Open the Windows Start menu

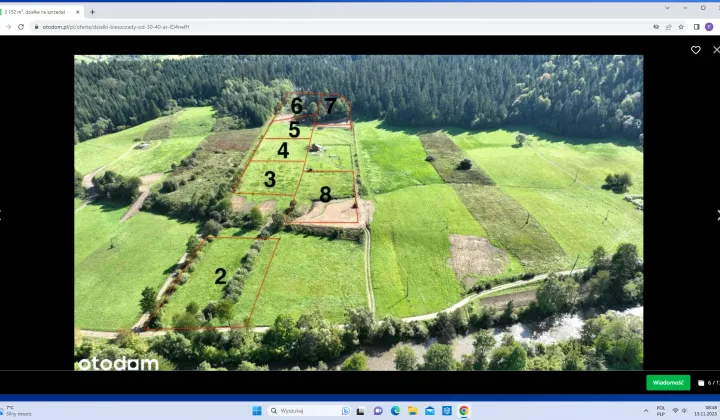coord(257,411)
